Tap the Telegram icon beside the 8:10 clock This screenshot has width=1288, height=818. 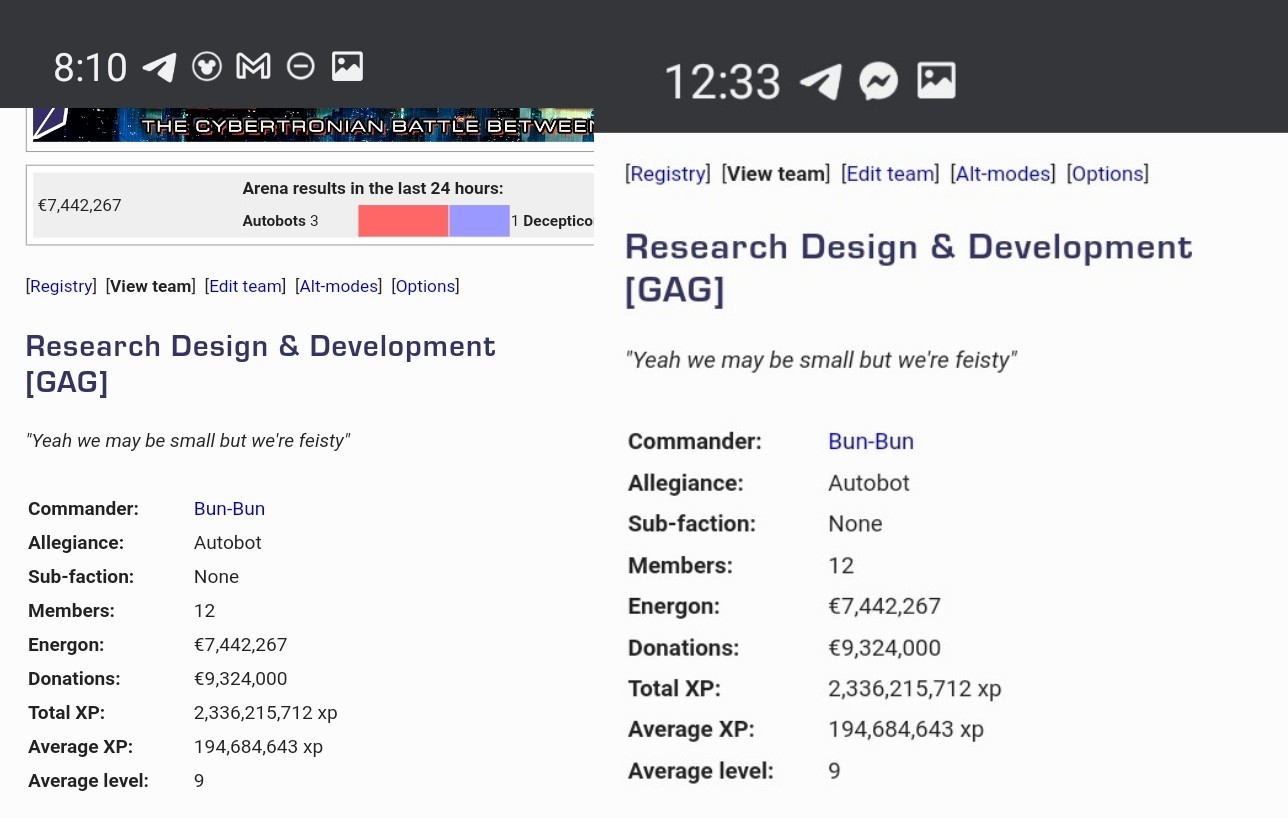coord(160,67)
